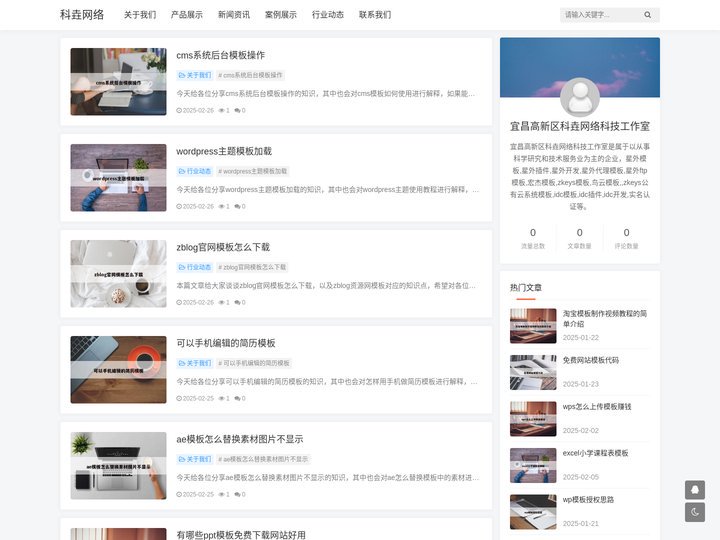
Task: Focus the keyword search field
Action: click(x=601, y=15)
